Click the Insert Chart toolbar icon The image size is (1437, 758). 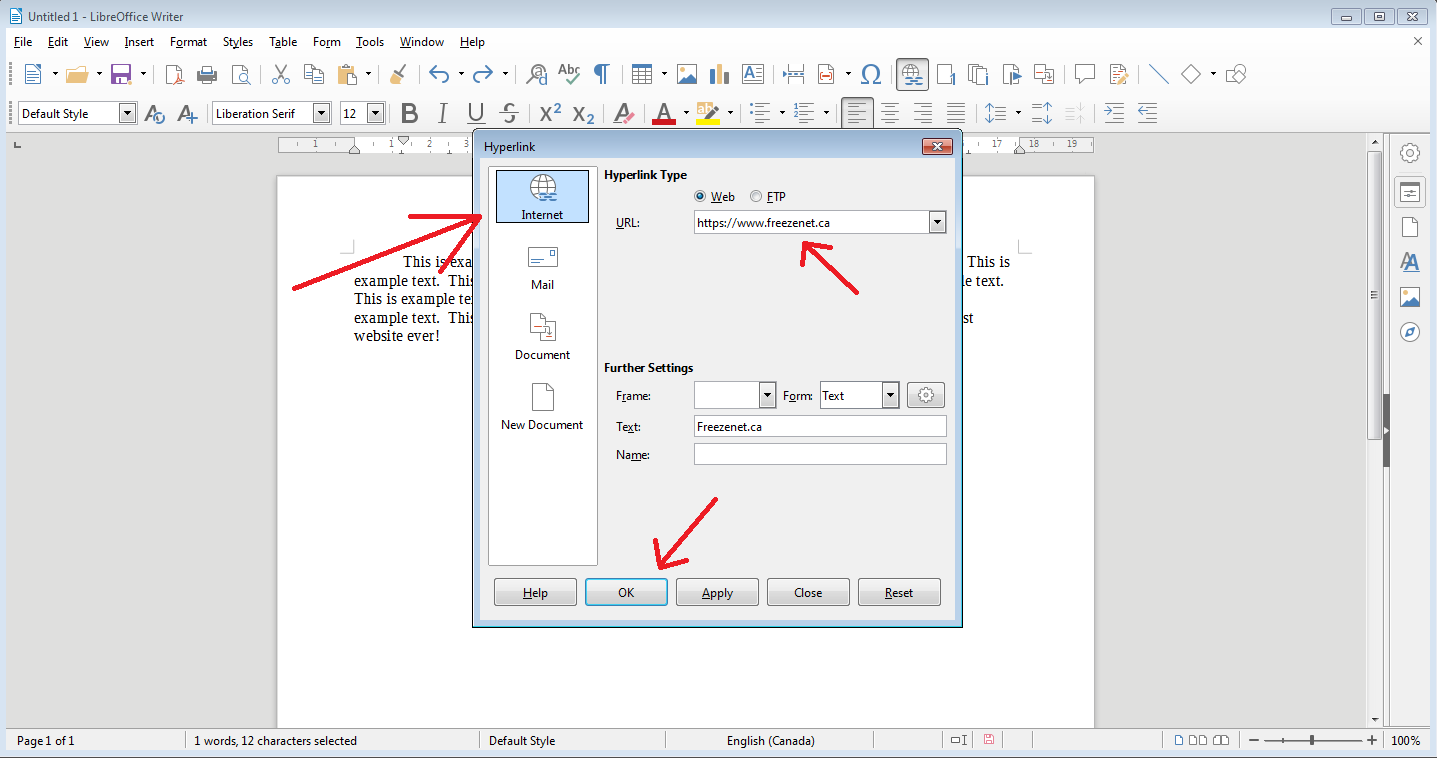coord(719,74)
